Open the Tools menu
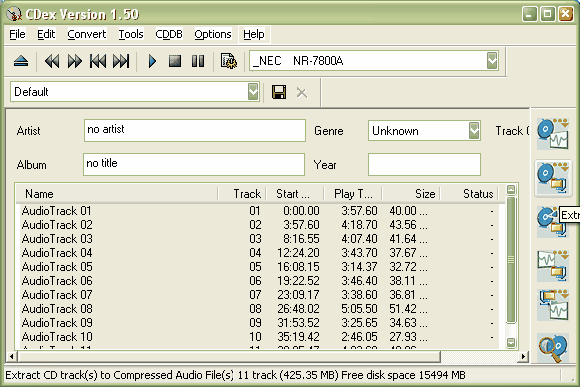Screen dimensions: 580x387 131,34
